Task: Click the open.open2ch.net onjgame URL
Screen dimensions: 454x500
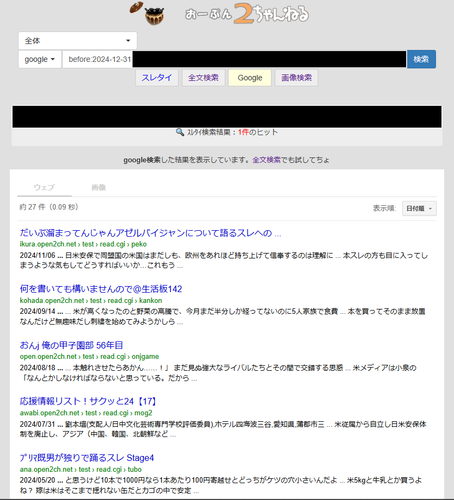Action: click(x=89, y=356)
